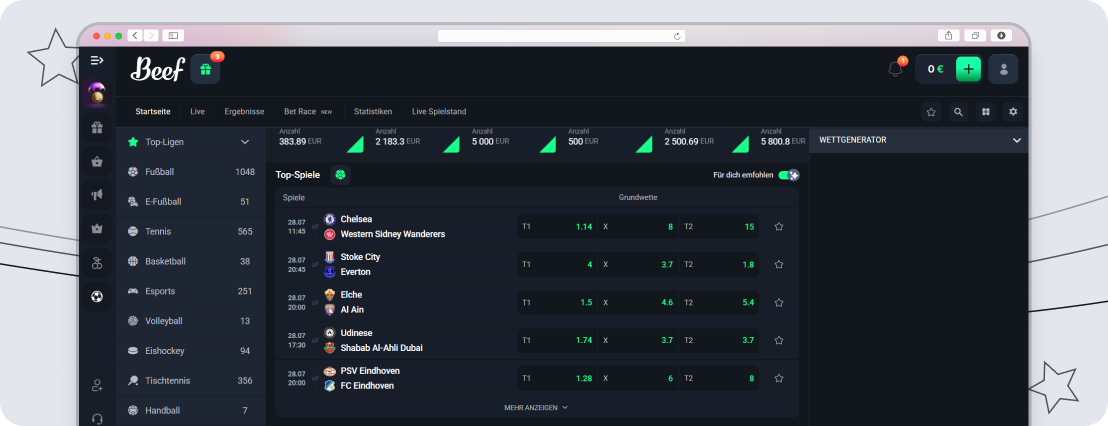Image resolution: width=1108 pixels, height=426 pixels.
Task: Reload page via address bar refresh icon
Action: [677, 35]
